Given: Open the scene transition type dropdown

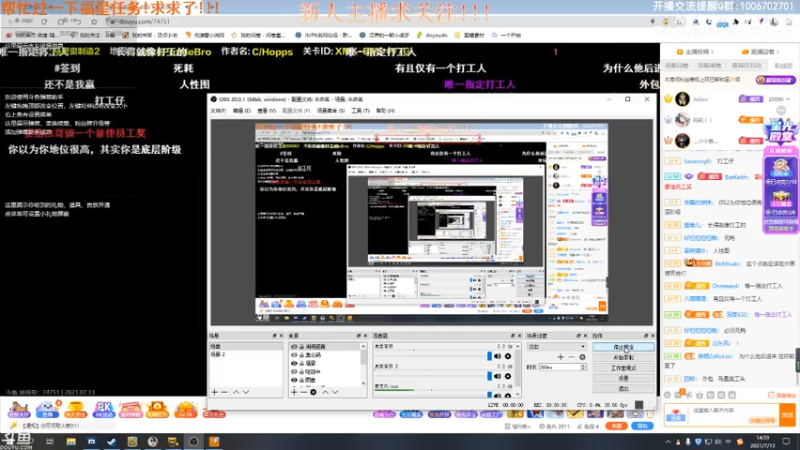Looking at the screenshot, I should (556, 347).
